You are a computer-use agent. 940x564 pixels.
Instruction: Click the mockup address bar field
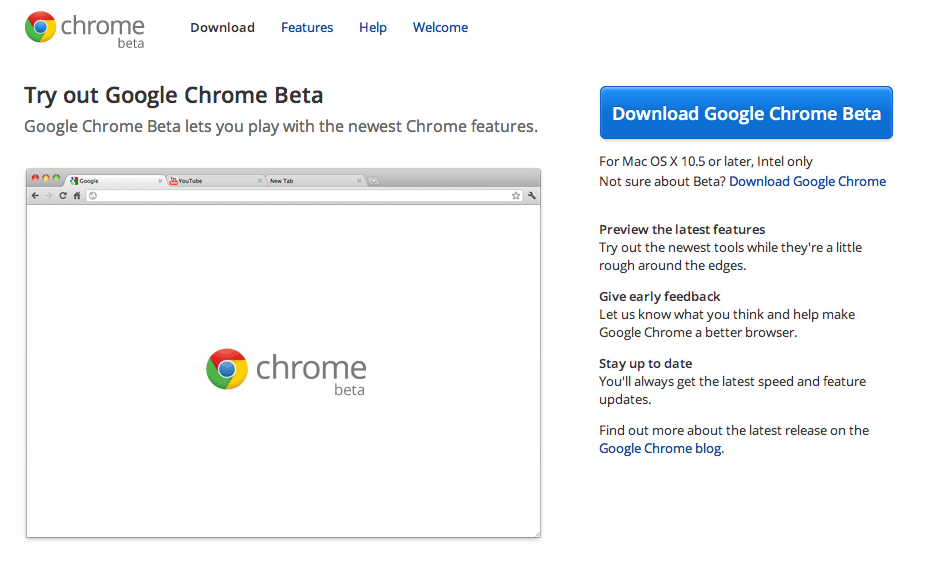305,195
